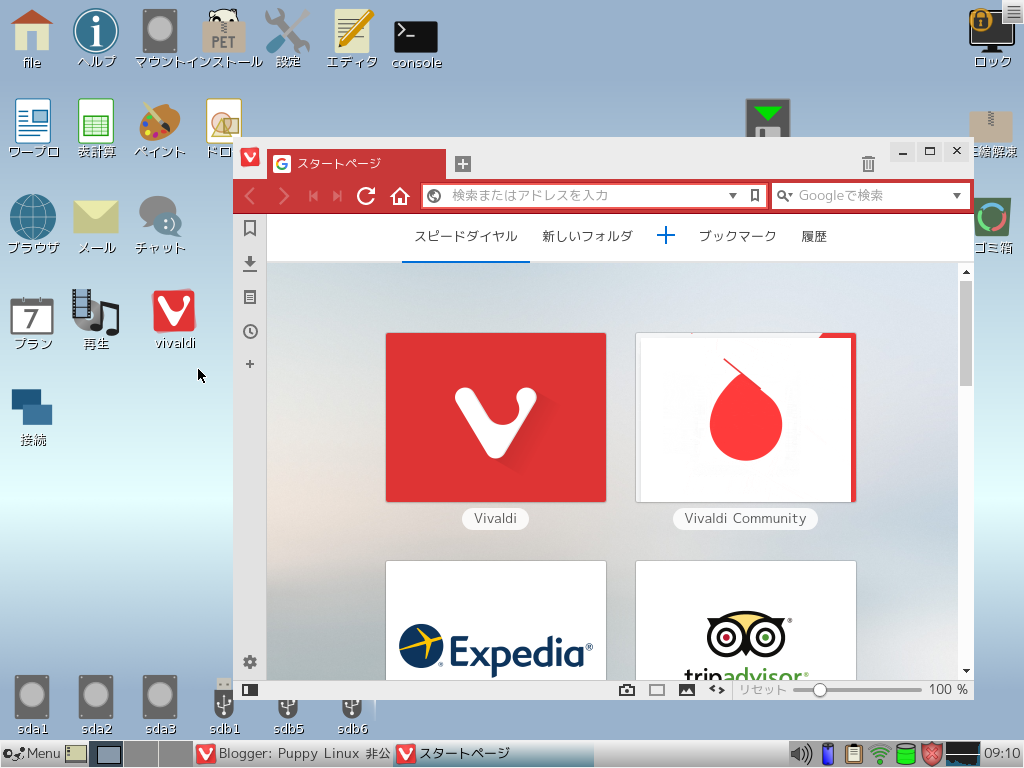Click the Back navigation arrow
The image size is (1024, 768).
pos(249,196)
